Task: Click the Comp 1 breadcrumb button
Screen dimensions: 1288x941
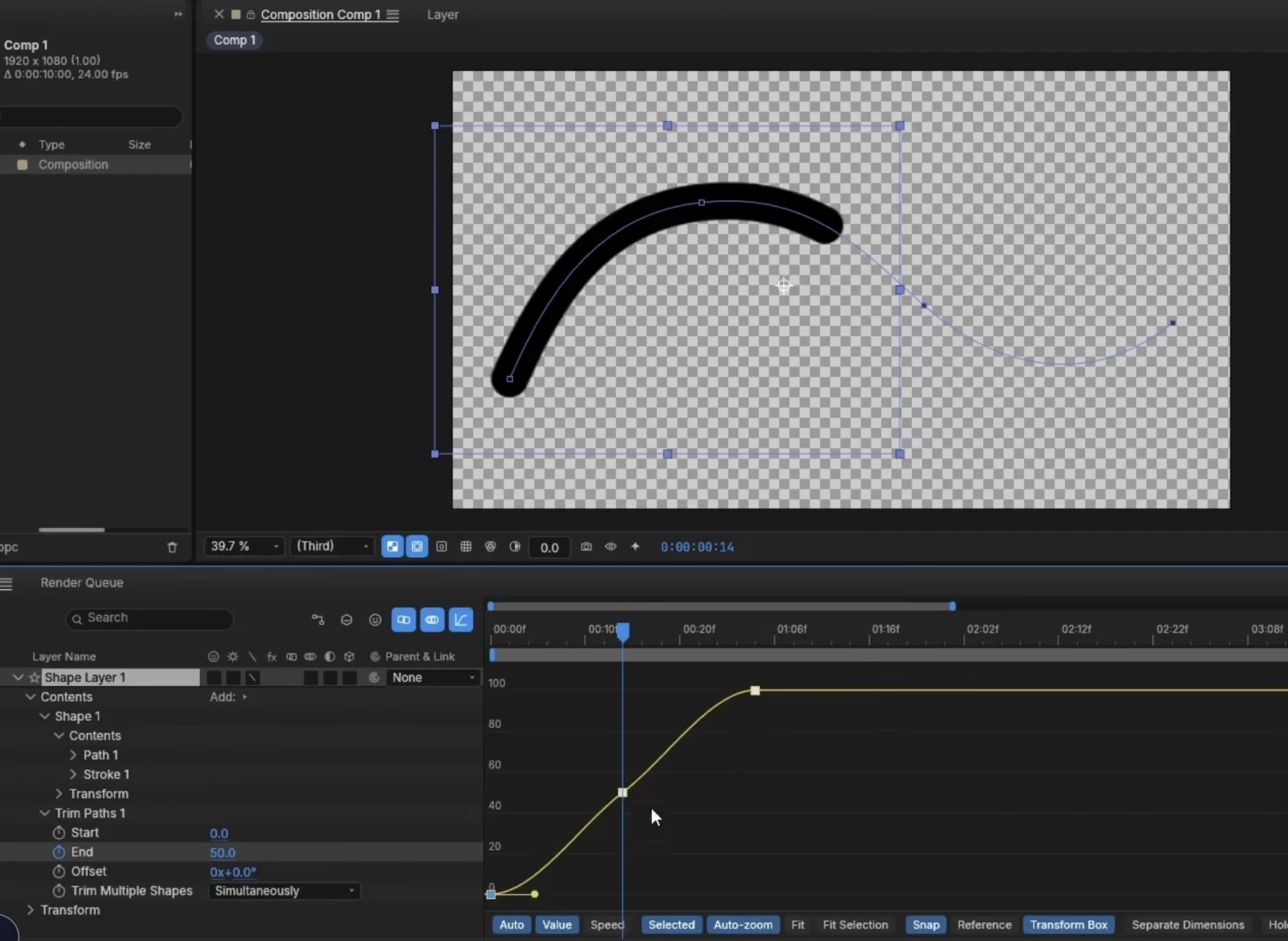Action: pyautogui.click(x=234, y=40)
